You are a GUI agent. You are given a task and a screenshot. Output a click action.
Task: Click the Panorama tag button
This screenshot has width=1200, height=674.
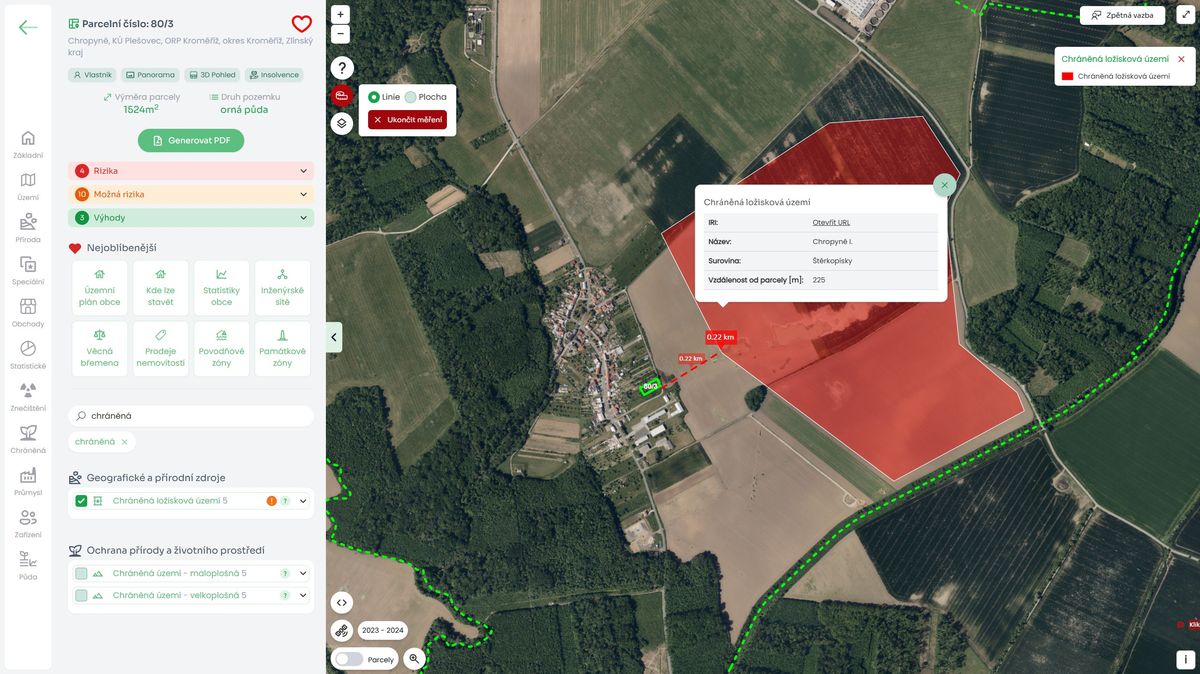[150, 75]
